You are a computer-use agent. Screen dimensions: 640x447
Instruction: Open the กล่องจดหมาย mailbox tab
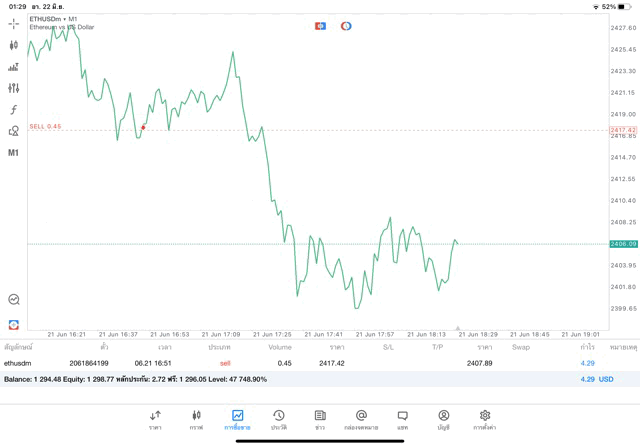[361, 419]
